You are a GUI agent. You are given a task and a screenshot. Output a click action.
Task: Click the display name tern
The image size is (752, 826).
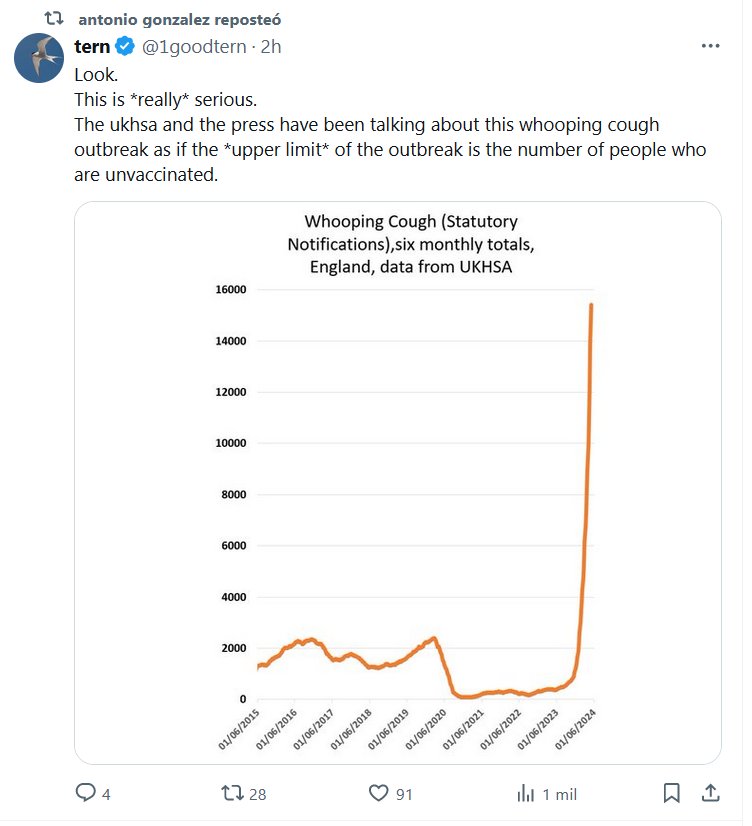[92, 46]
